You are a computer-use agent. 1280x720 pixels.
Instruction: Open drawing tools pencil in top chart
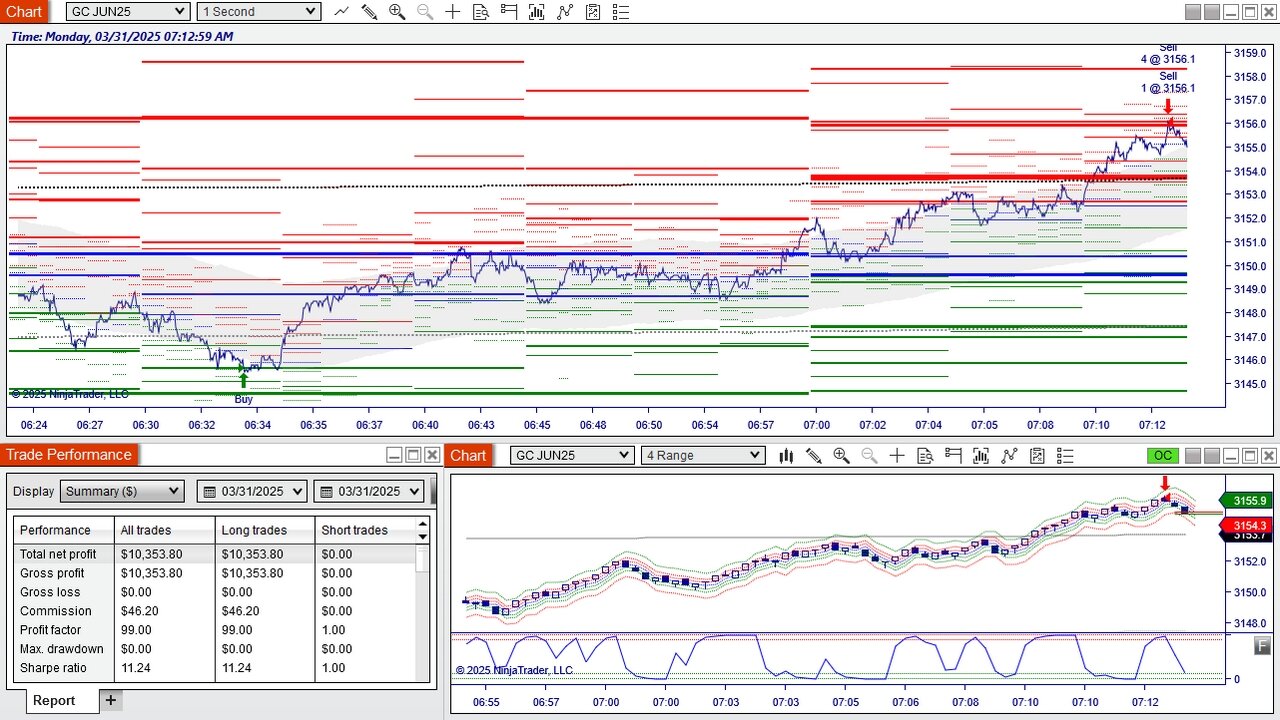pos(369,12)
